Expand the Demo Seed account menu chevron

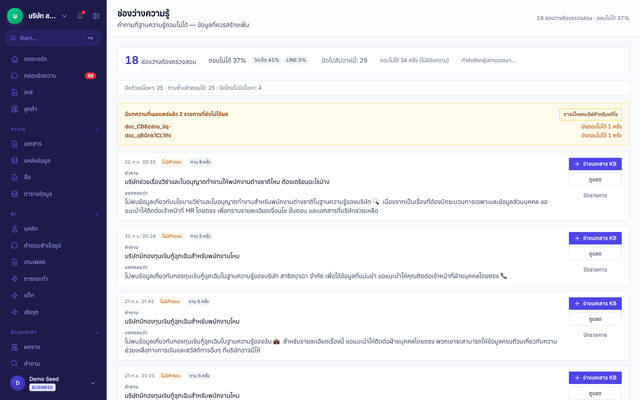coord(93,383)
